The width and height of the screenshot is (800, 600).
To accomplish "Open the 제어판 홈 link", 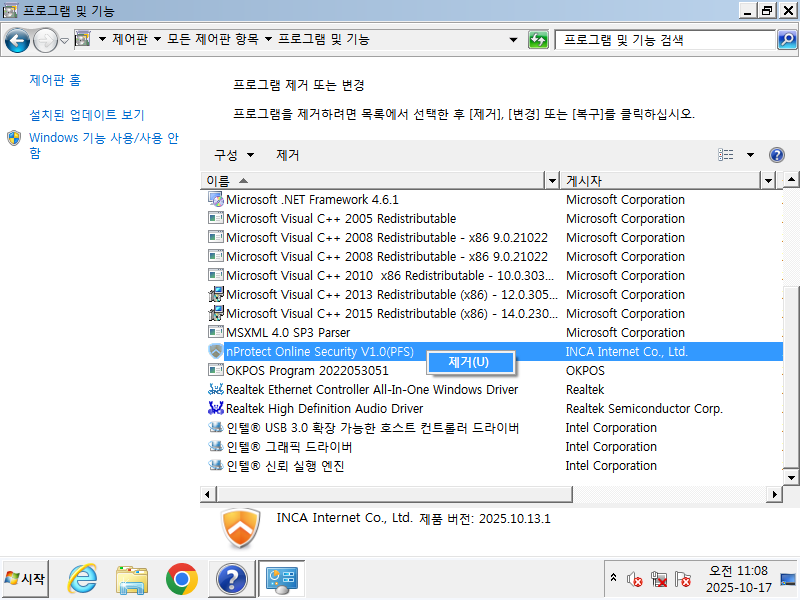I will coord(55,80).
